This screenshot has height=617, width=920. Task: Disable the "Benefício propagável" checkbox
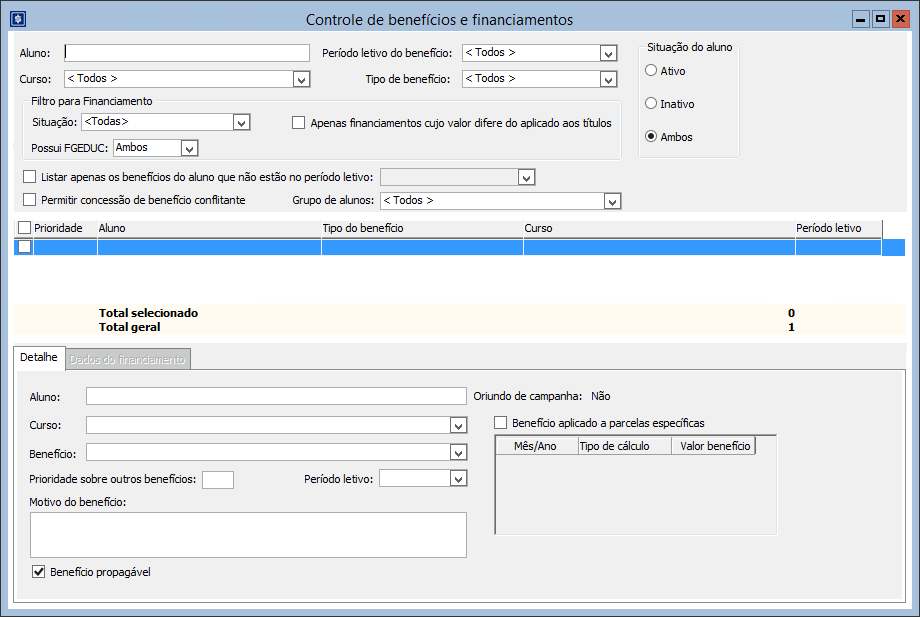click(x=38, y=571)
